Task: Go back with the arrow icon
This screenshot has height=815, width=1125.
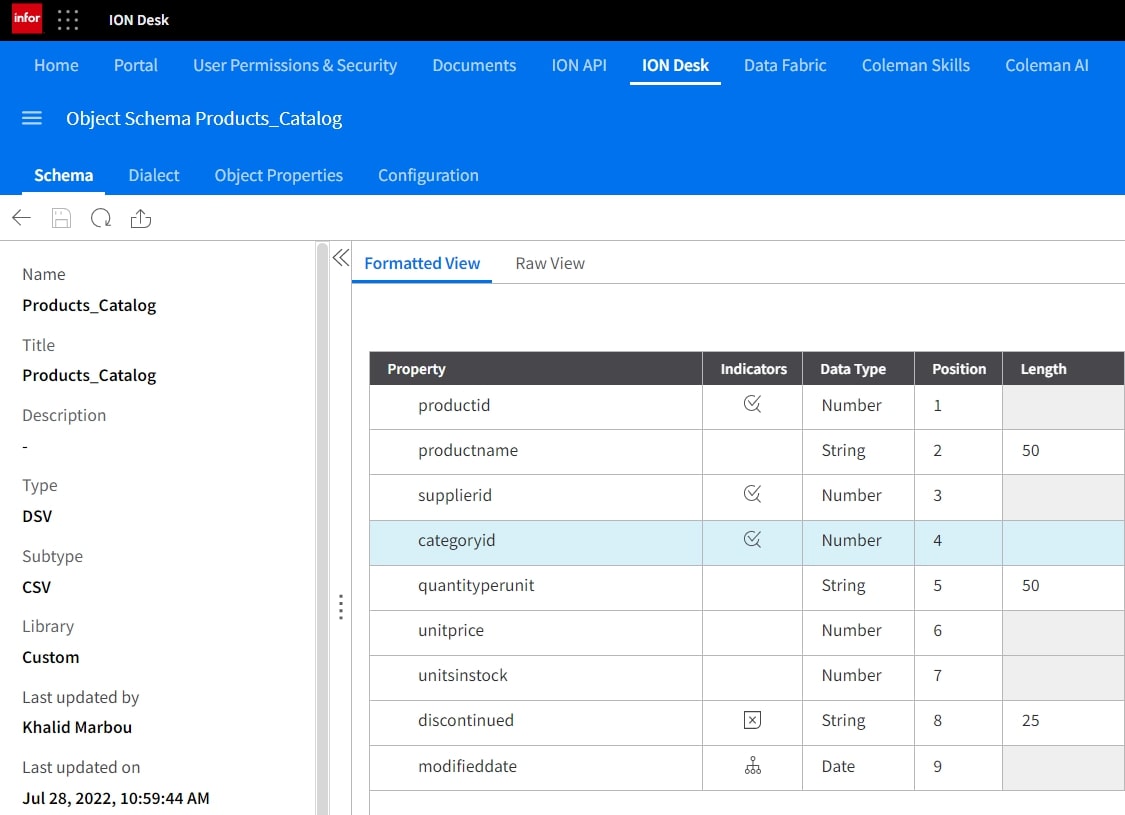Action: [x=22, y=218]
